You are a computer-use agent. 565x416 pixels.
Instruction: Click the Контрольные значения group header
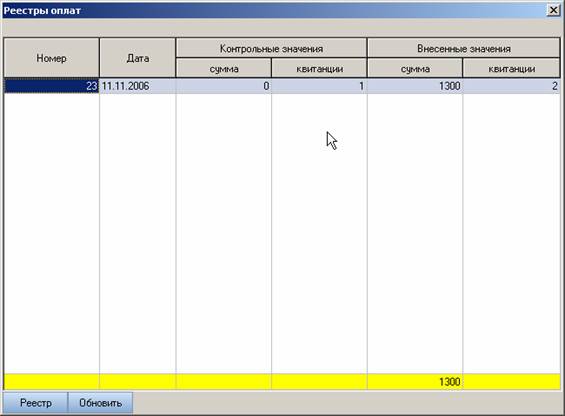pos(271,48)
